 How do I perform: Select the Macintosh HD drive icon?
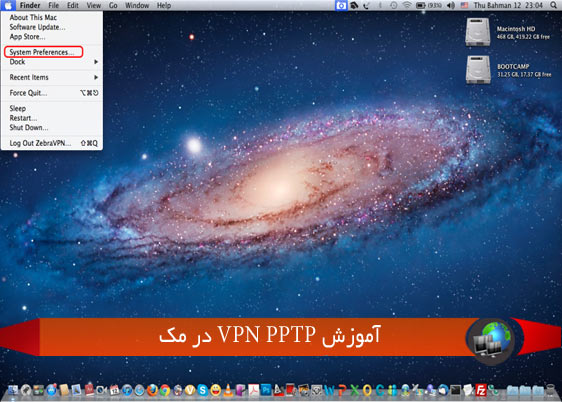[478, 32]
